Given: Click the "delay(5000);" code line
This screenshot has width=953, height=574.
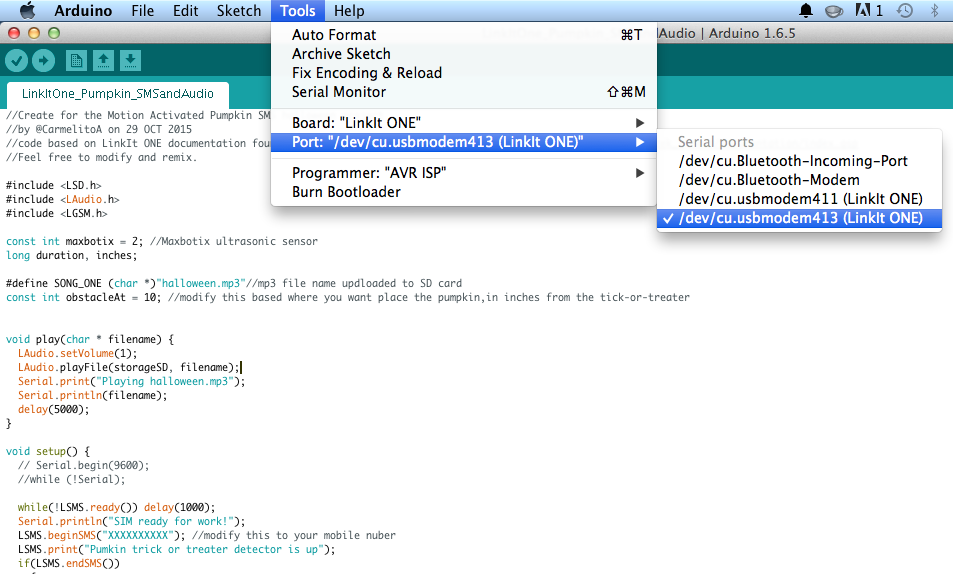Looking at the screenshot, I should point(53,409).
